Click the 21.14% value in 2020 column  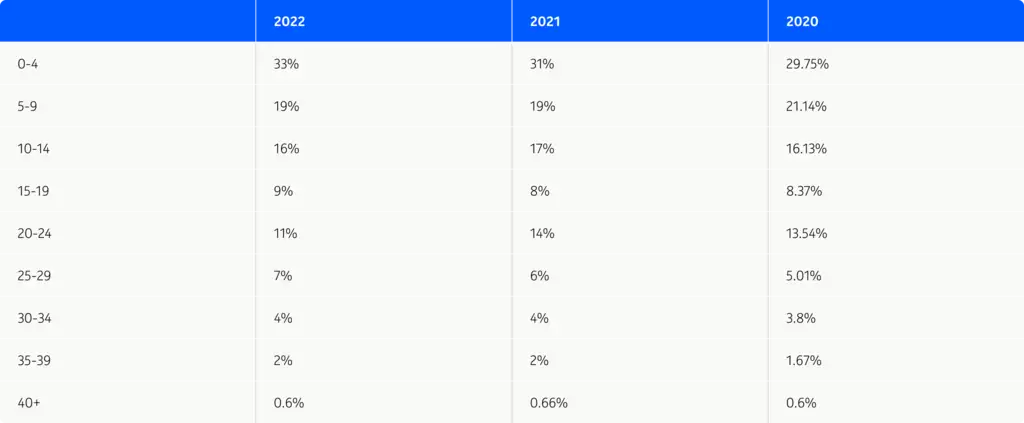click(807, 106)
